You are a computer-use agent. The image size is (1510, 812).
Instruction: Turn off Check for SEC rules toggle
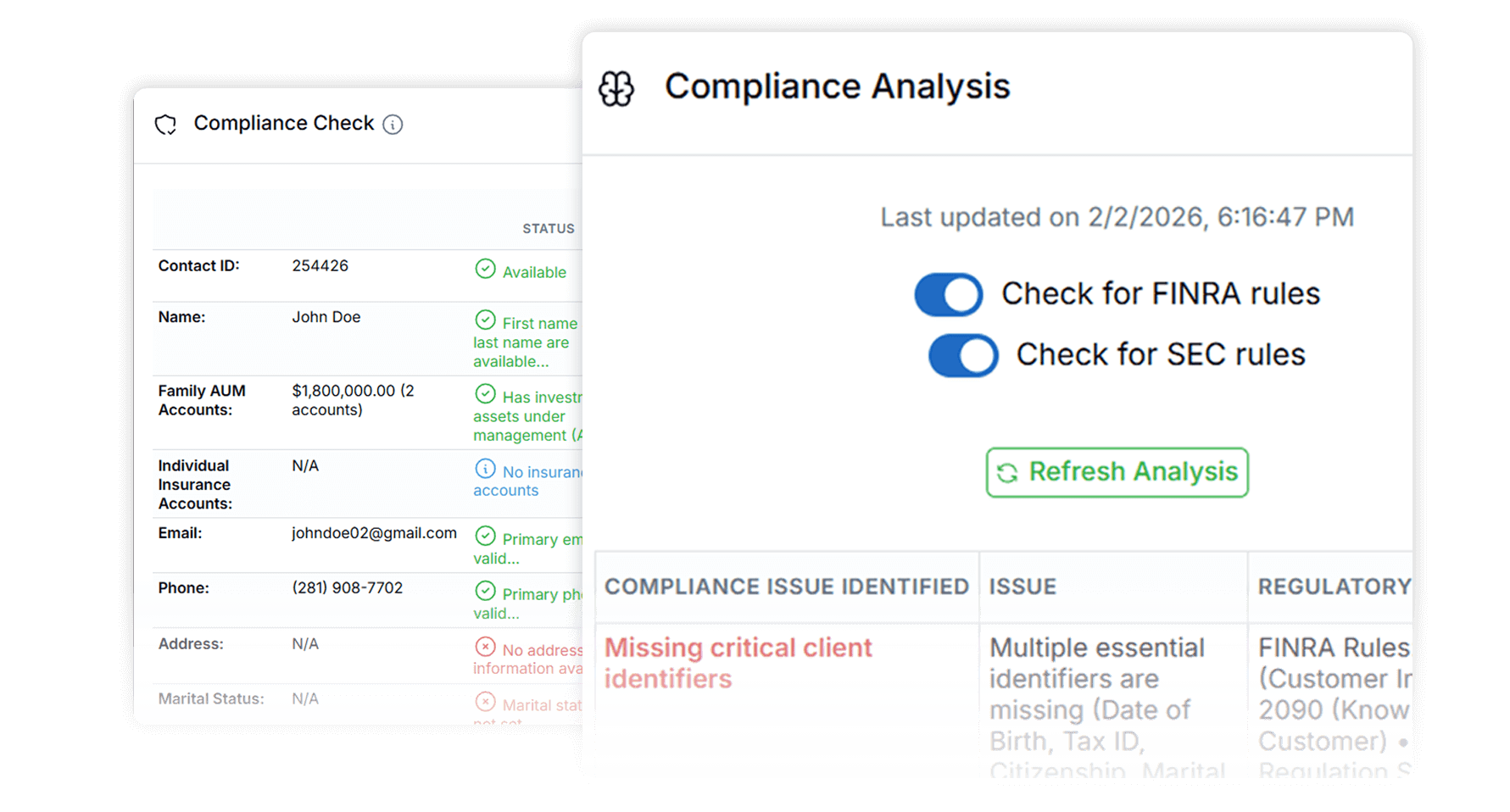tap(963, 355)
